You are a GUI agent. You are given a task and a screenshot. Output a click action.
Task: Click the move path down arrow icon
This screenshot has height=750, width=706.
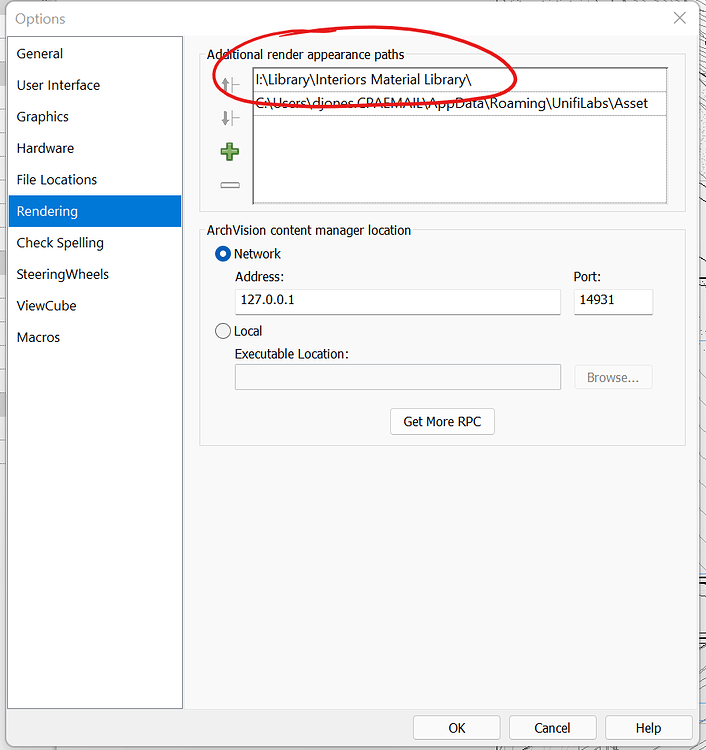point(230,118)
